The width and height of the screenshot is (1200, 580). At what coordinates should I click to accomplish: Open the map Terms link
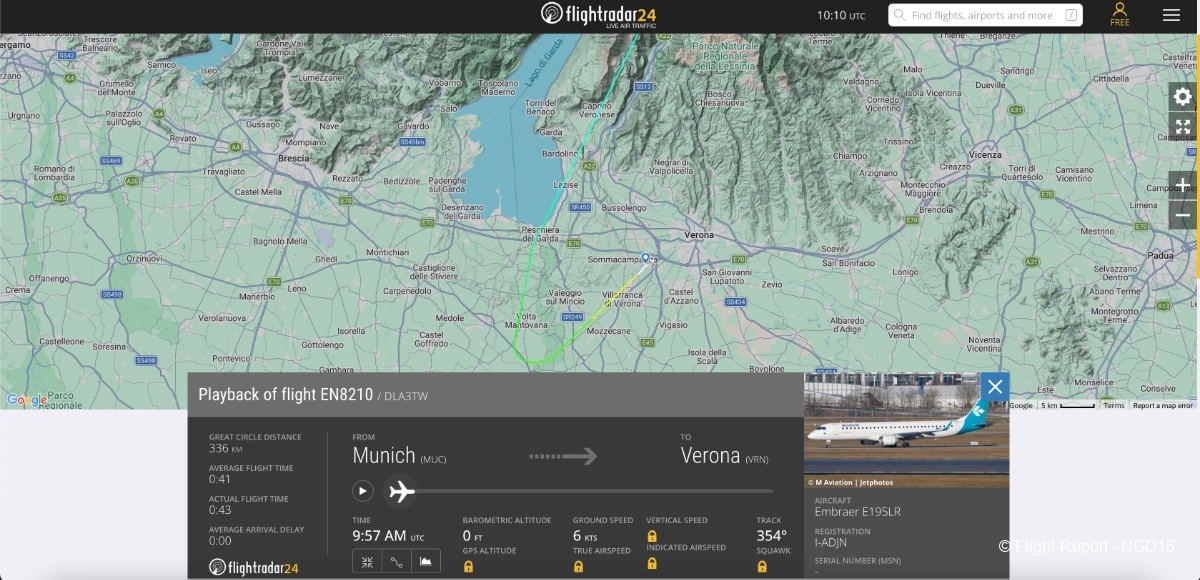1114,405
